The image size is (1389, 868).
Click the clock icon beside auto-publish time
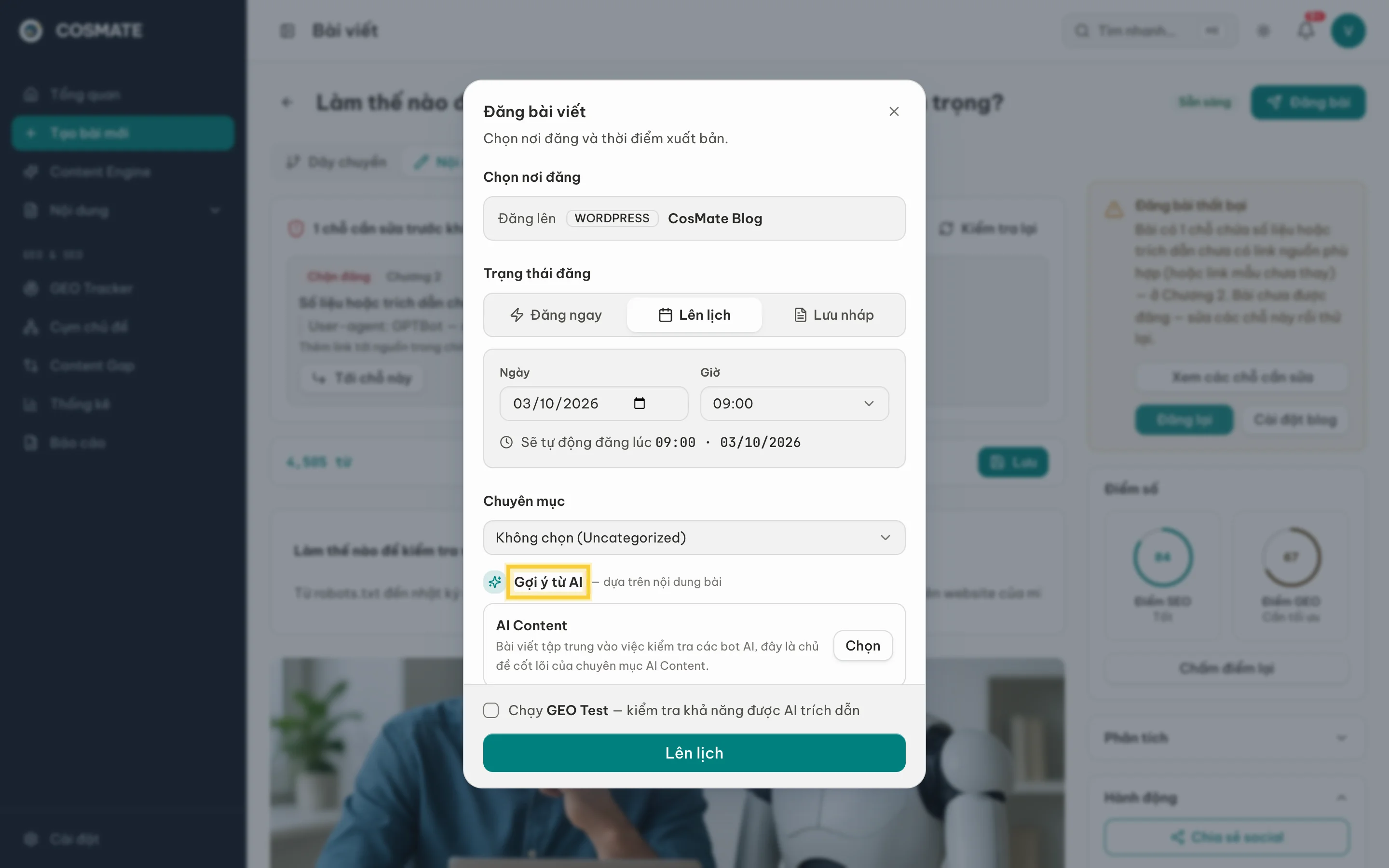505,442
